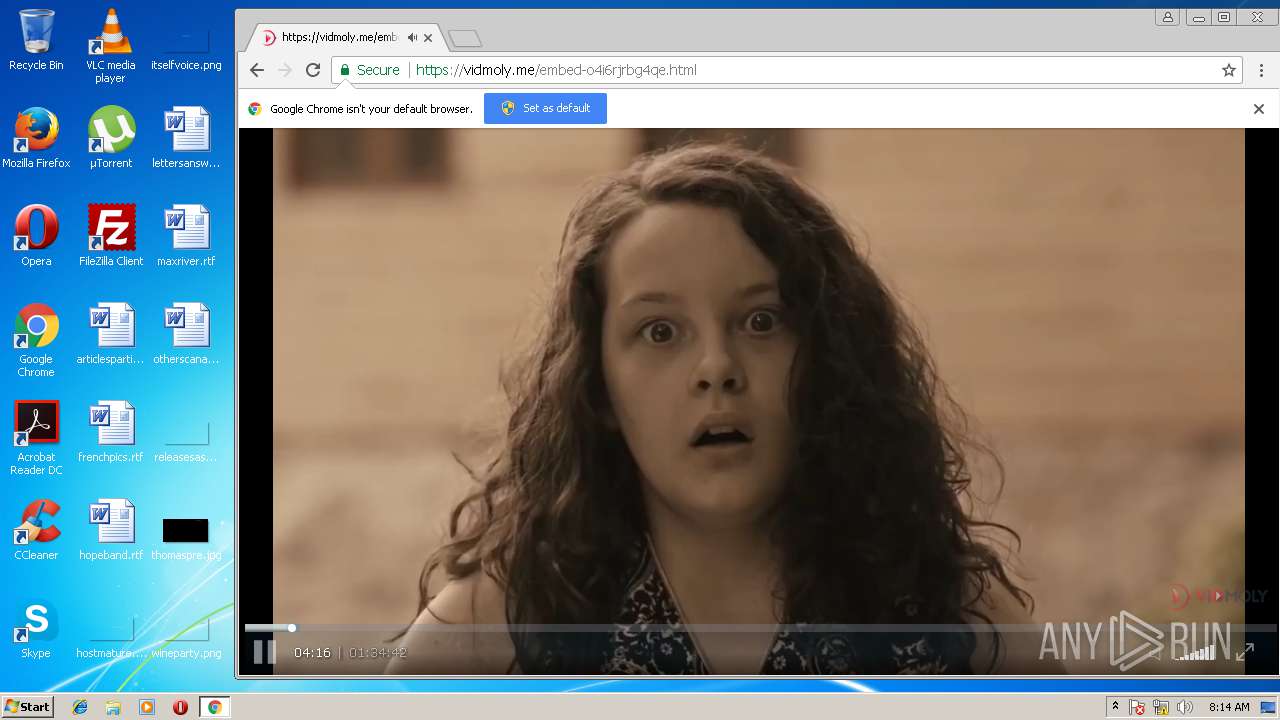Open the Chrome menu with three dots

click(1262, 70)
